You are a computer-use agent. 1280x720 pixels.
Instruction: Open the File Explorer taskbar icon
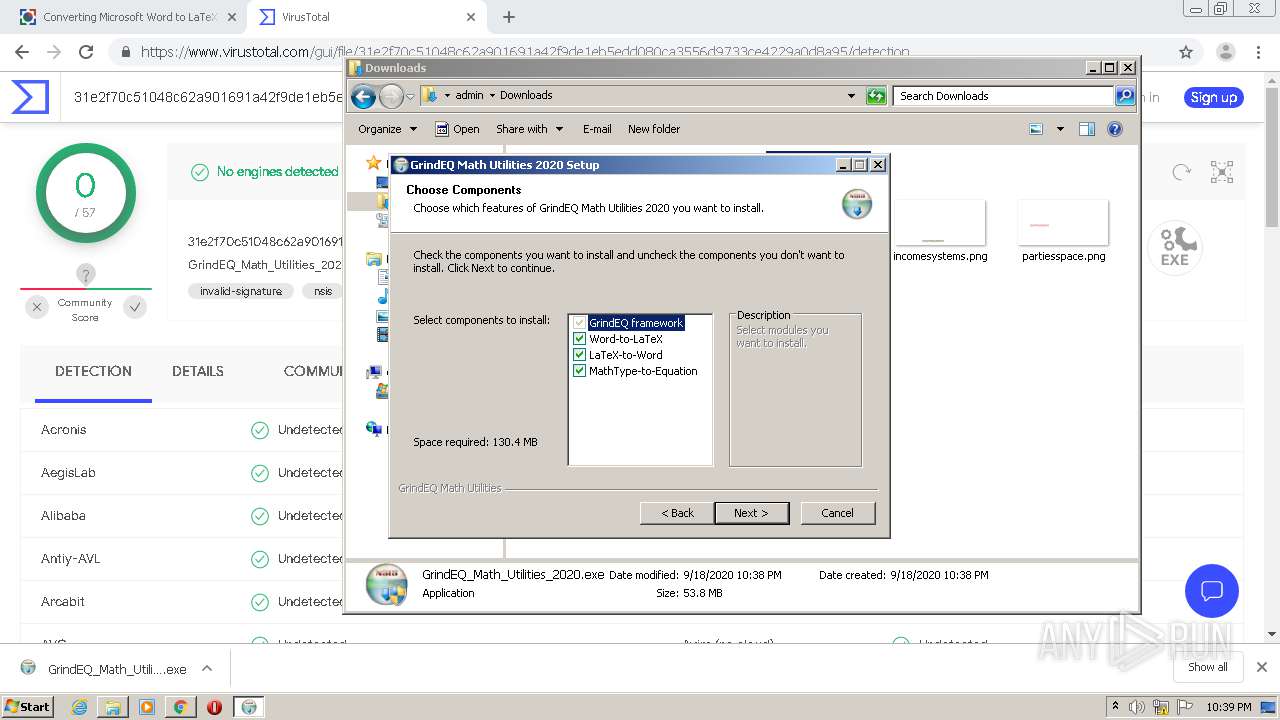[113, 707]
